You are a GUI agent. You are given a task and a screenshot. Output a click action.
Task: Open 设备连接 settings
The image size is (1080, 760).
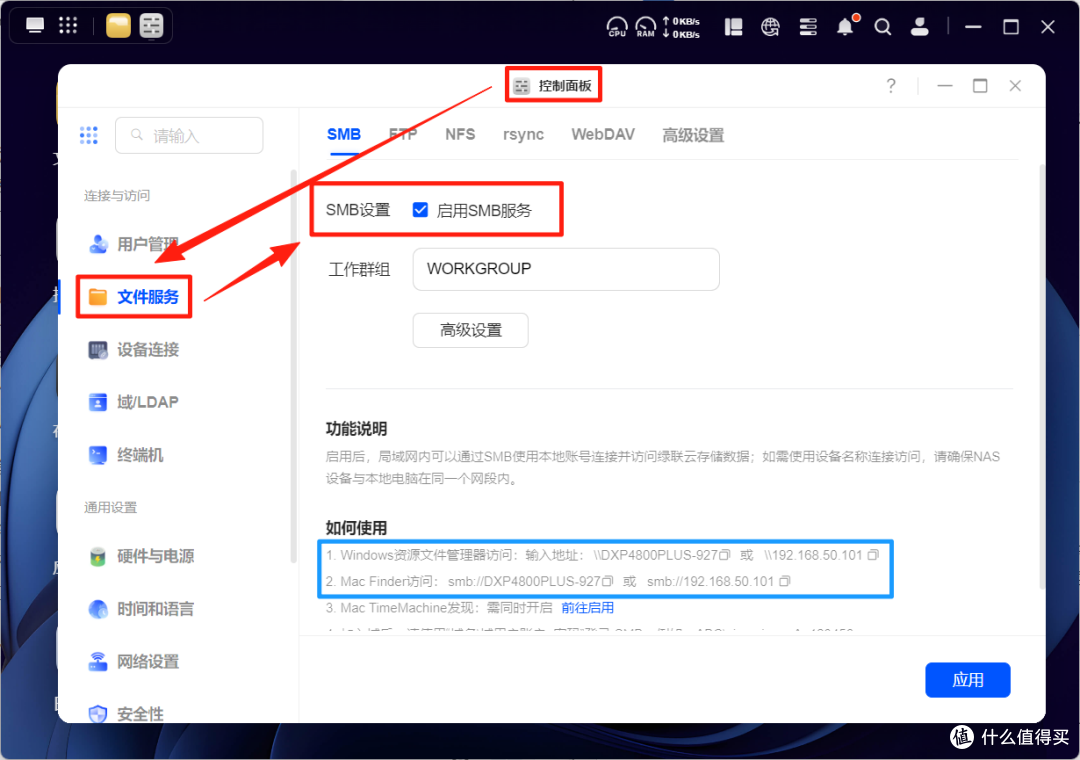(x=134, y=350)
